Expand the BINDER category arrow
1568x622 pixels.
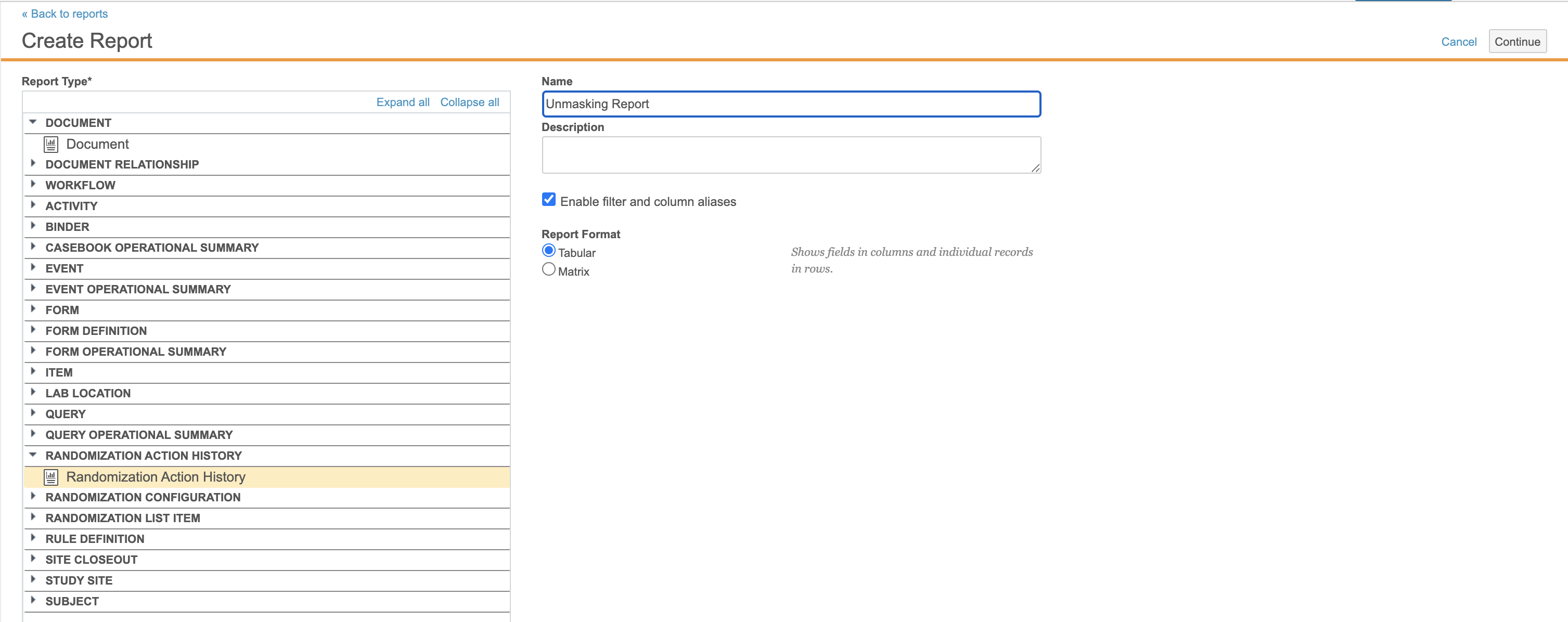point(33,226)
